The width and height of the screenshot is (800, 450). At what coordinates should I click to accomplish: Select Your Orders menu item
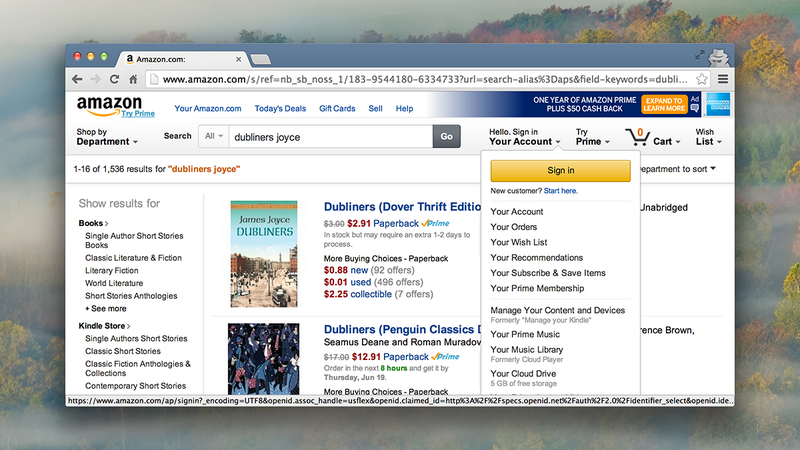(514, 227)
